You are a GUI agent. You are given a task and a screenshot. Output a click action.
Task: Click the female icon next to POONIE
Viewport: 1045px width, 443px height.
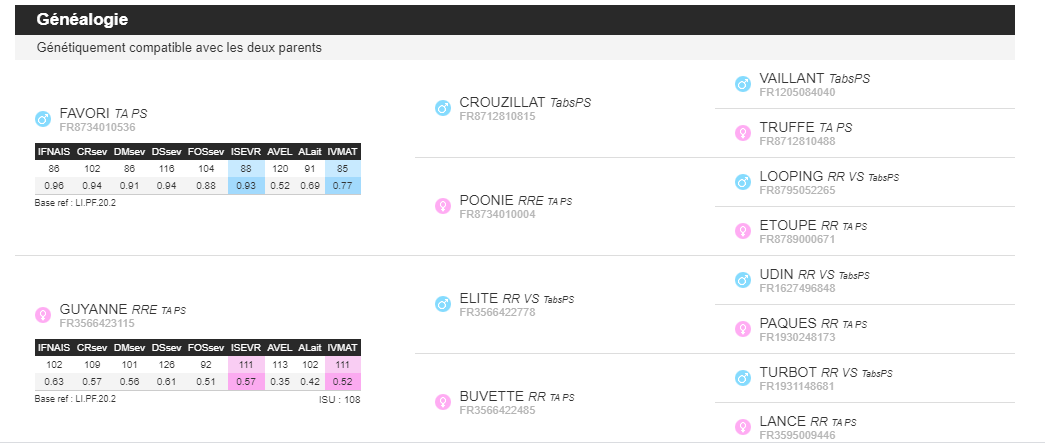click(443, 206)
